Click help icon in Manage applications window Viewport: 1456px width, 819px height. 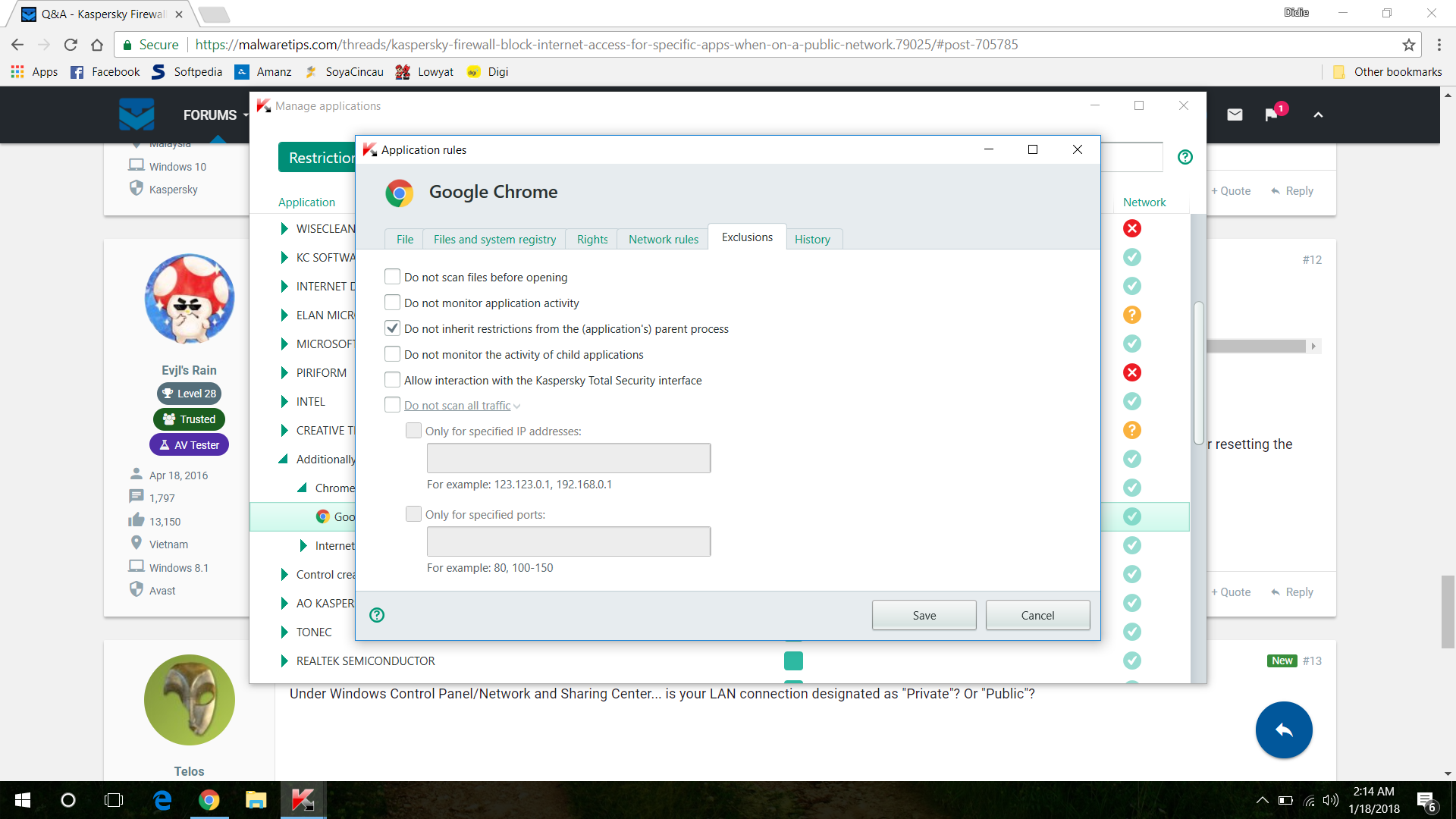[x=1185, y=157]
